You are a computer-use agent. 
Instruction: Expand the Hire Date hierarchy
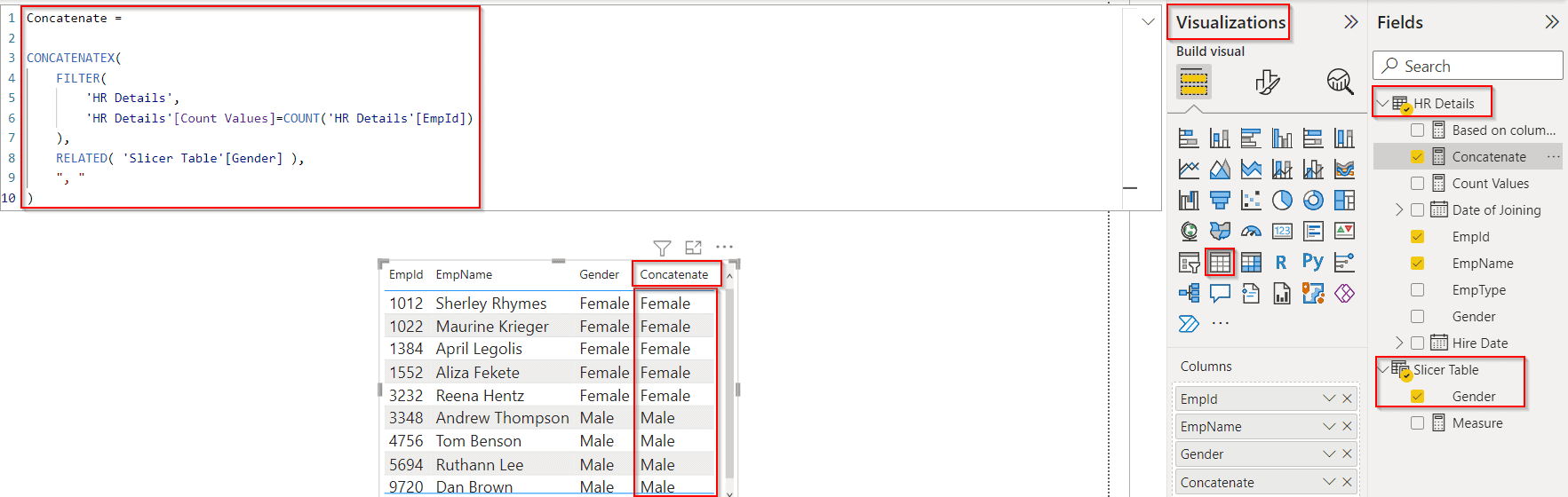point(1399,343)
